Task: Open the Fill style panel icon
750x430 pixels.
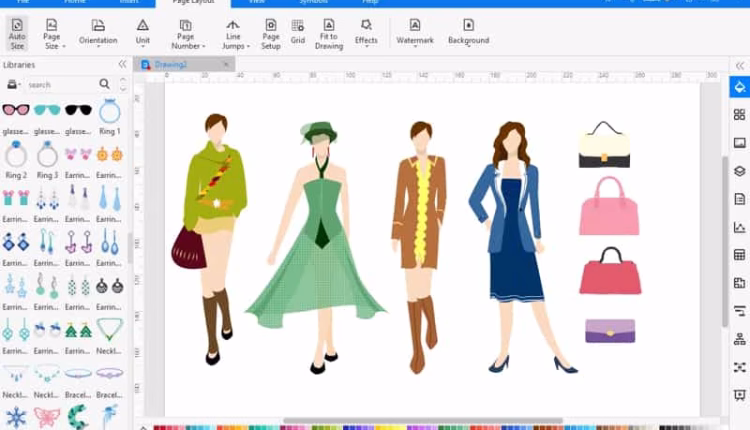Action: click(739, 87)
